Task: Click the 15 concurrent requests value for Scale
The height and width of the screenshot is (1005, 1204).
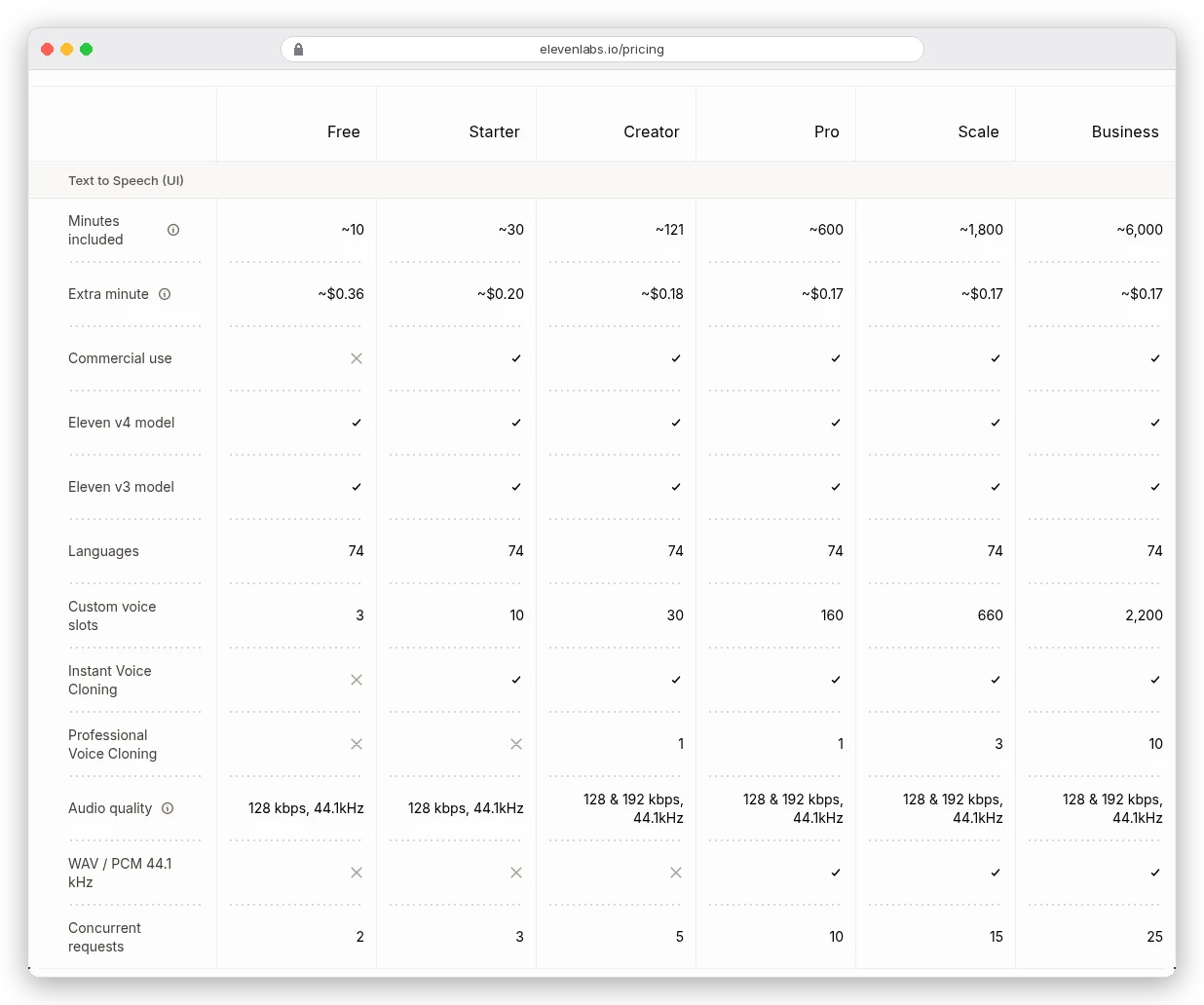Action: point(996,937)
